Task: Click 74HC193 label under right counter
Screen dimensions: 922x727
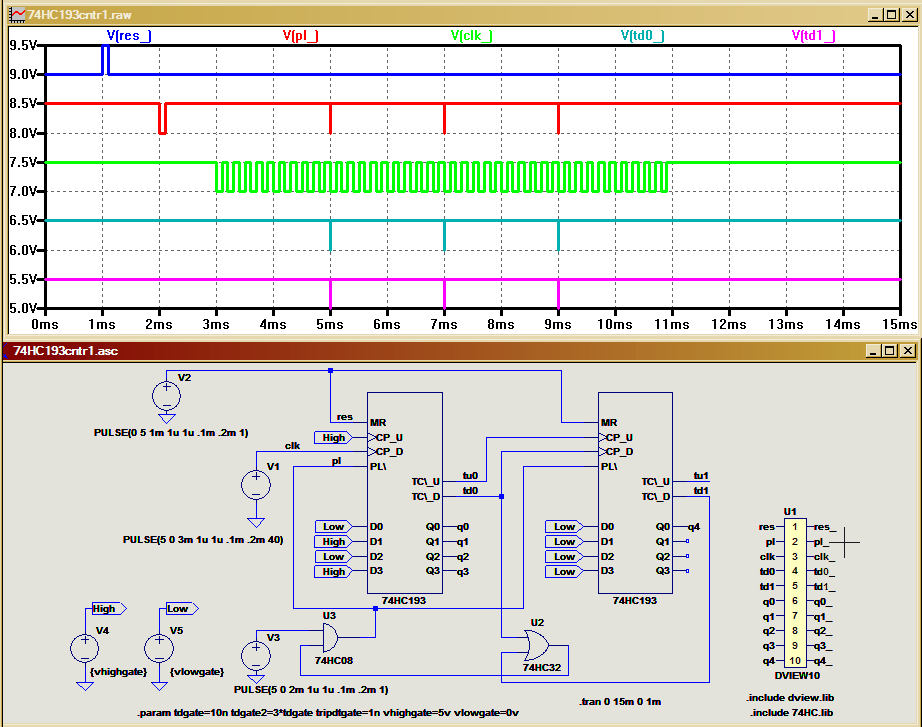Action: coord(634,601)
